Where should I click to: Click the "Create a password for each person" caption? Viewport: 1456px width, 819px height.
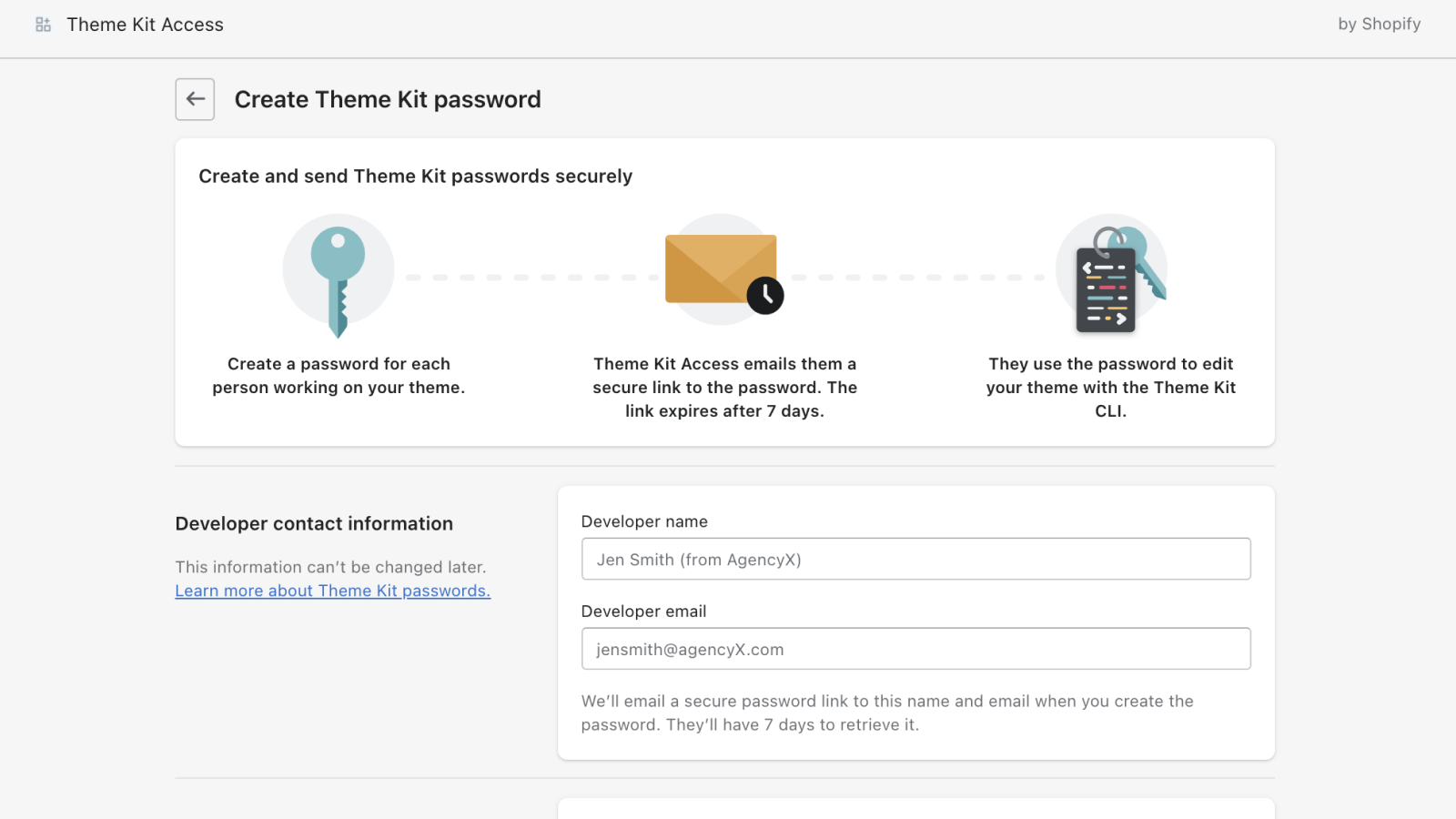pos(339,376)
